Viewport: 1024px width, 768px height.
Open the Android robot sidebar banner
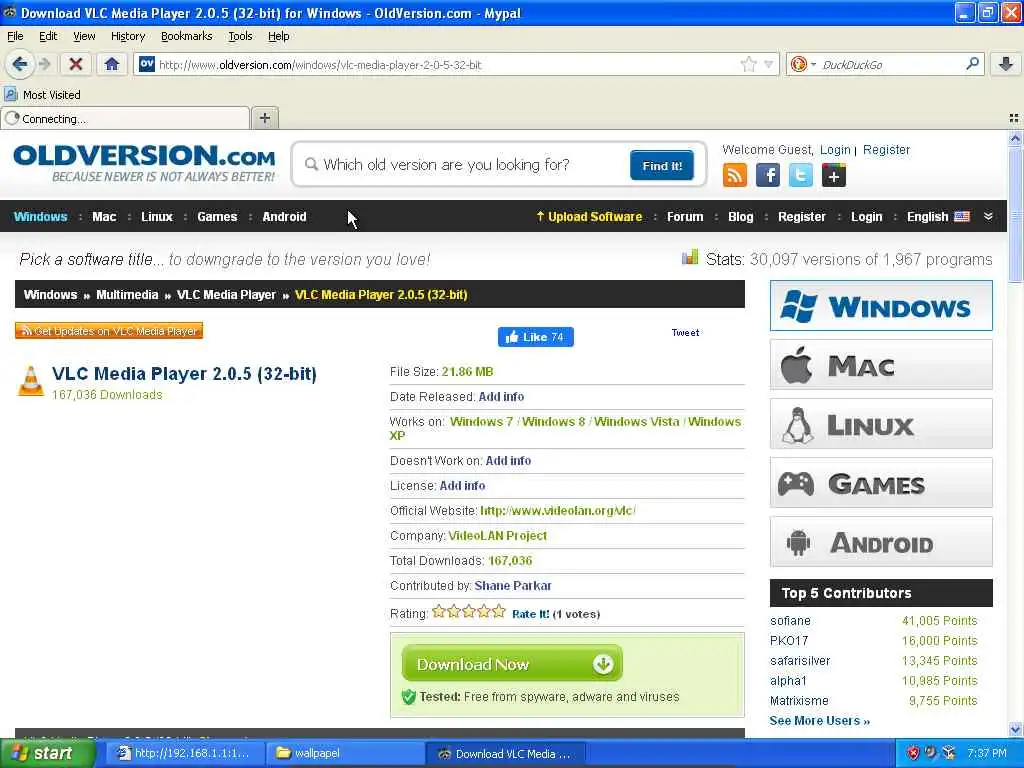[881, 542]
